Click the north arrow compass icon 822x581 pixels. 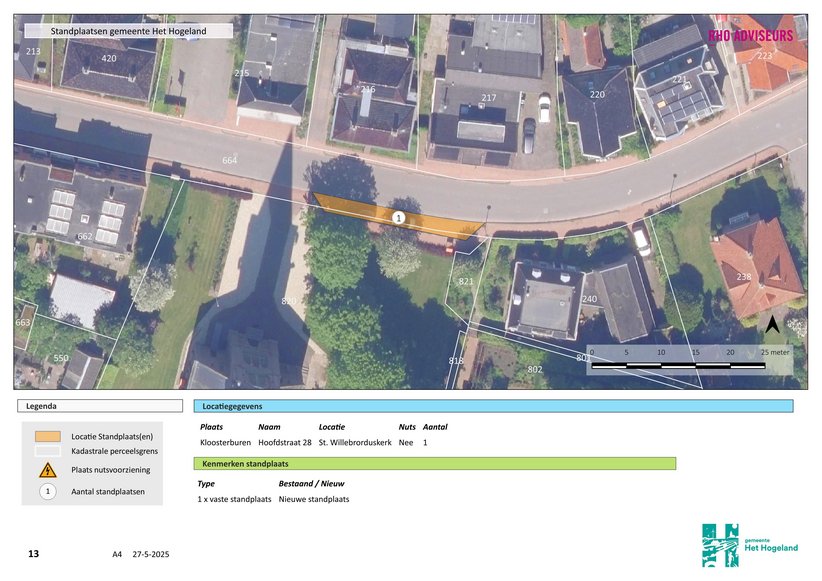tap(772, 324)
